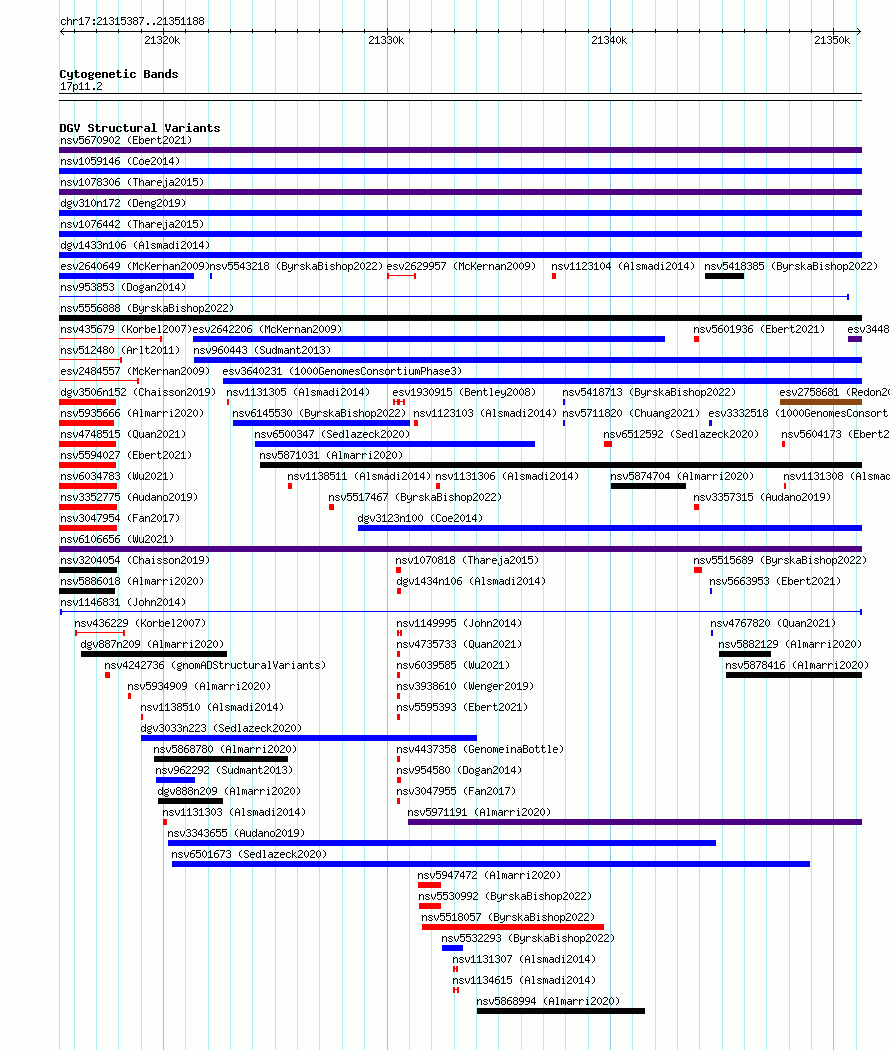Image resolution: width=890 pixels, height=1050 pixels.
Task: Open nsv5515689 (ByrskaBishop2022) label
Action: (x=780, y=560)
